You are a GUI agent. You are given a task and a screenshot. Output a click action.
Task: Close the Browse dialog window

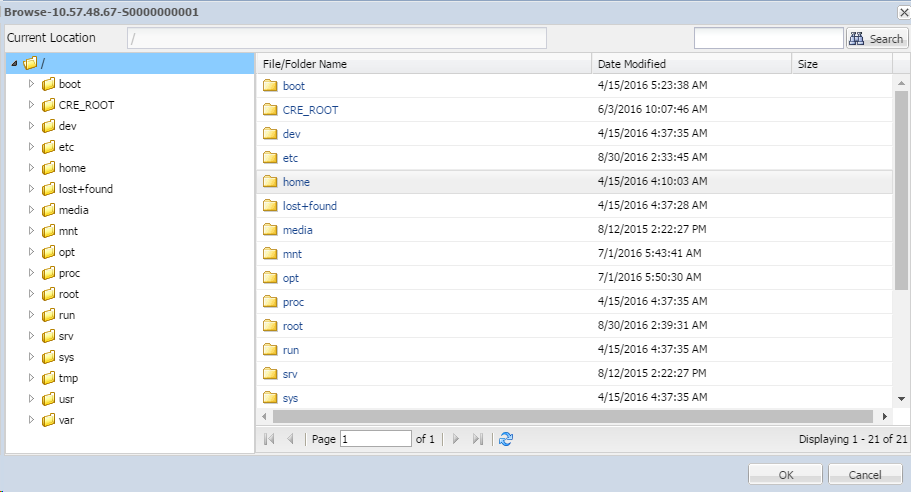(905, 12)
